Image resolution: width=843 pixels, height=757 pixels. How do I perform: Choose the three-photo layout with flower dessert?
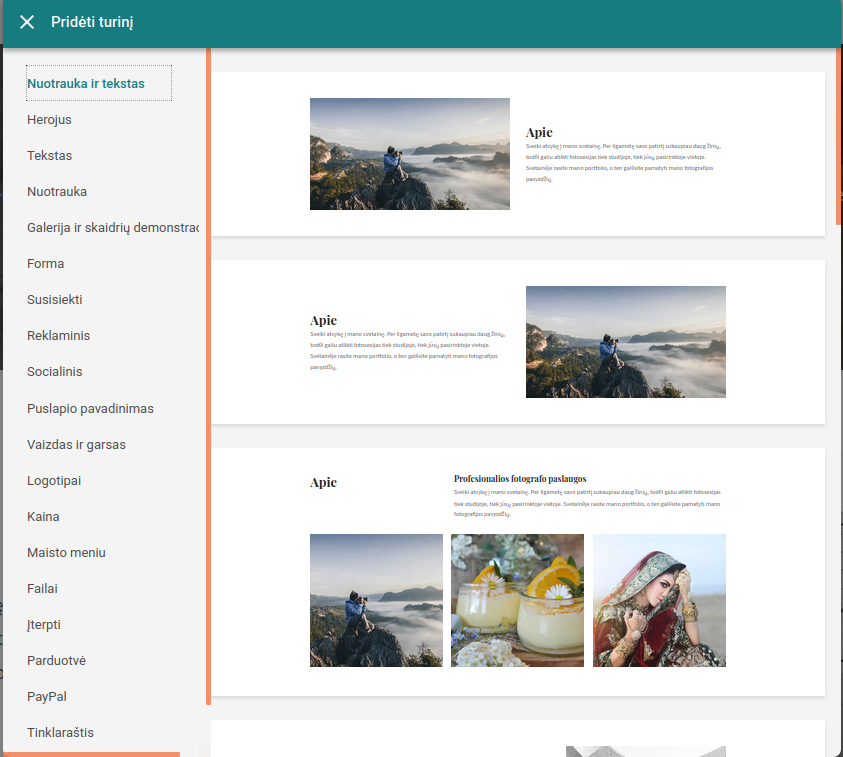point(517,572)
